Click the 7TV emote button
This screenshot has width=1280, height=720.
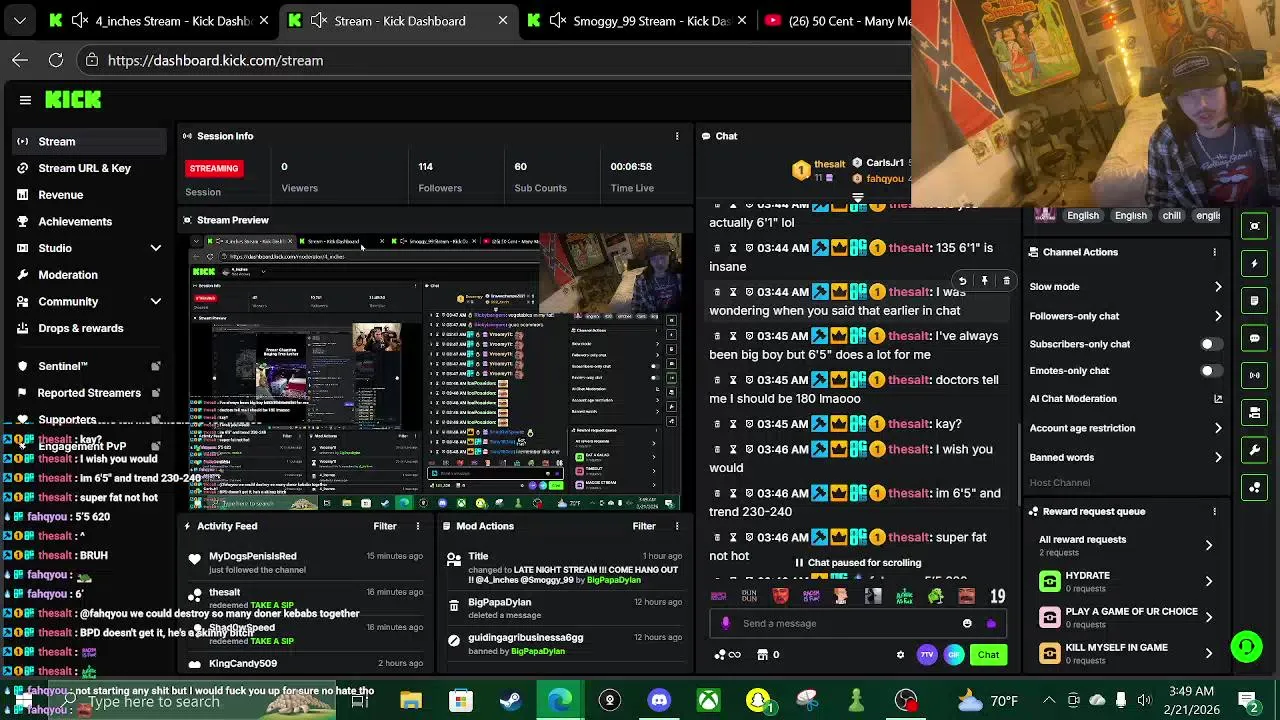pos(927,655)
